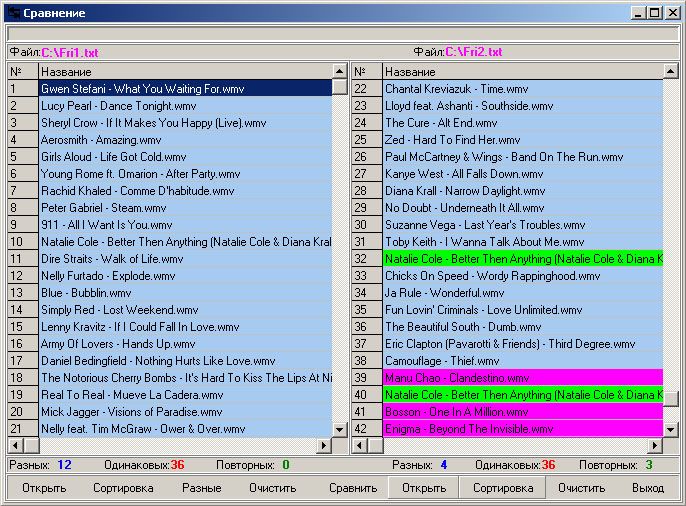Select row Nelly Furtado - Explode.wmv

click(x=186, y=276)
